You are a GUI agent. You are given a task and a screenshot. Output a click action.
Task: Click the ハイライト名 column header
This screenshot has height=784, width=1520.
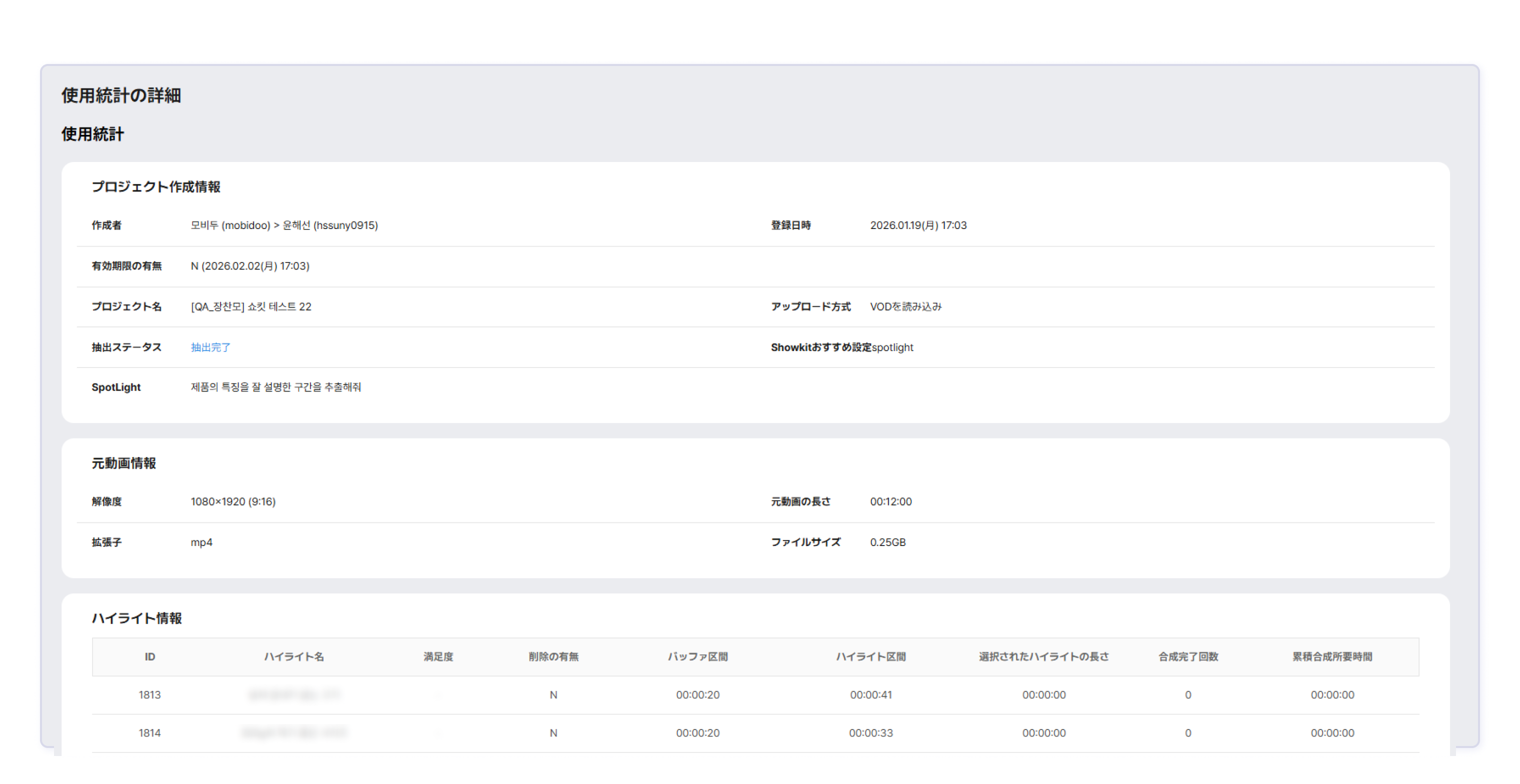click(x=293, y=656)
